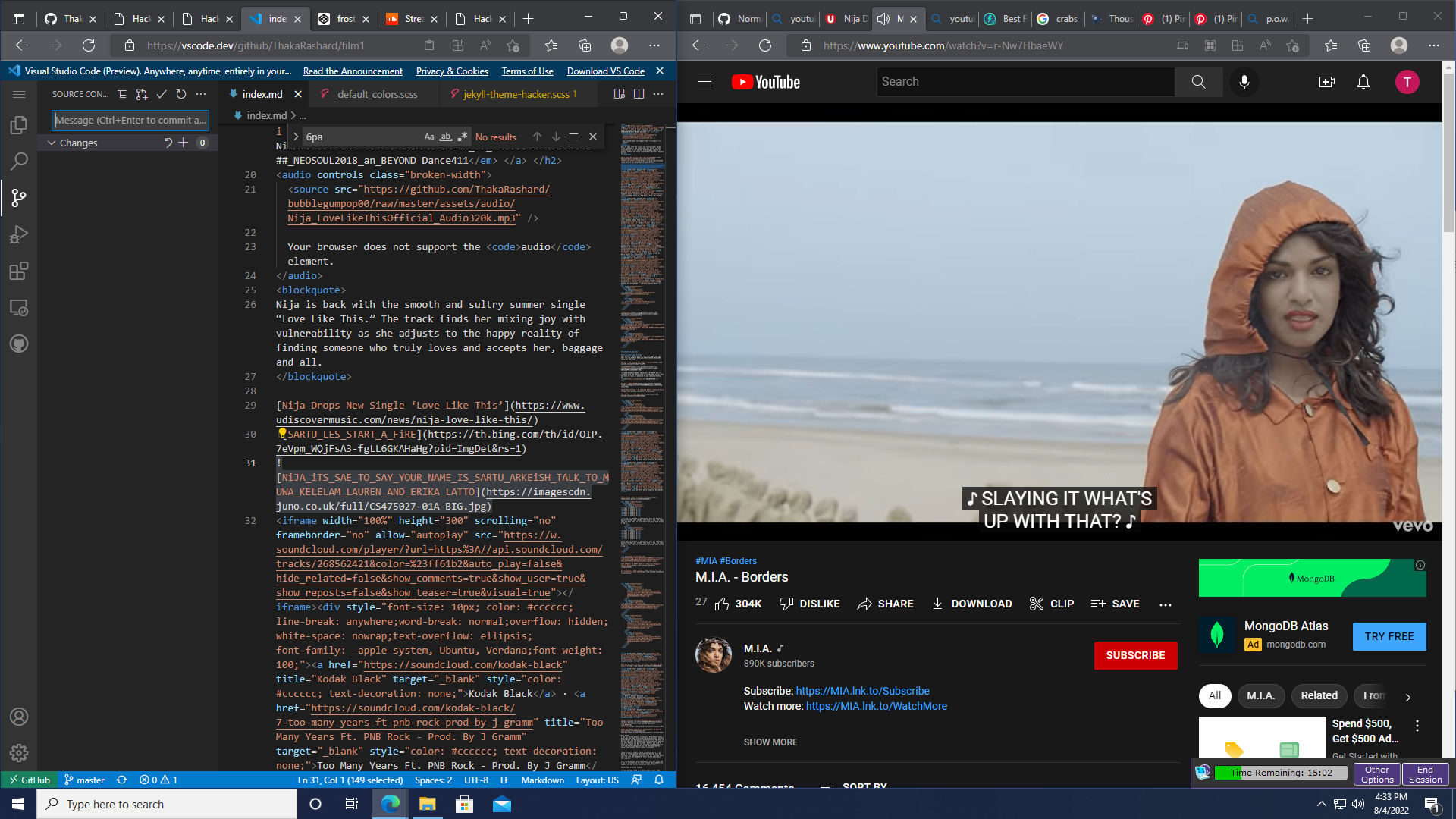
Task: Open the Extensions view
Action: point(19,271)
